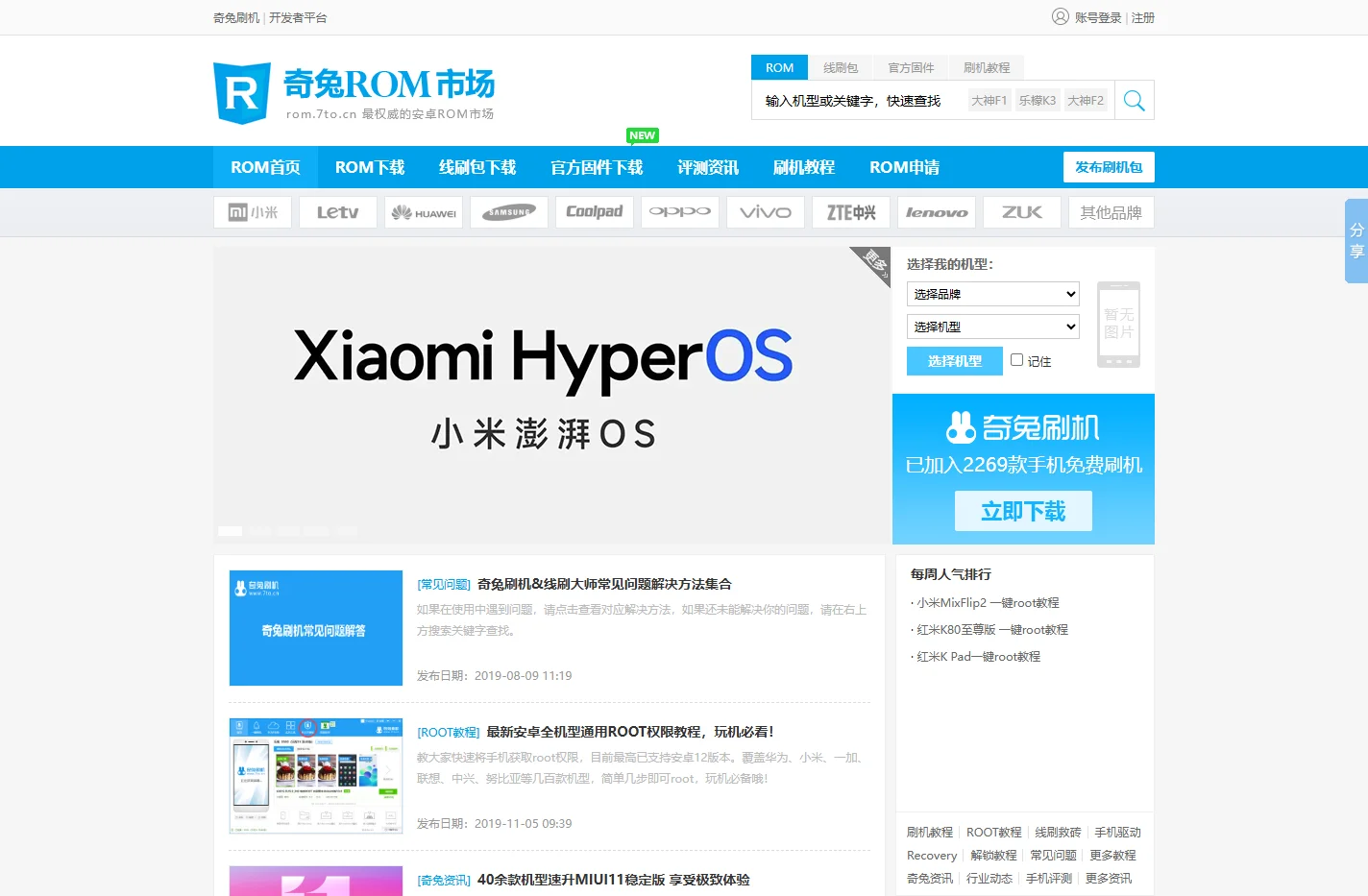Image resolution: width=1368 pixels, height=896 pixels.
Task: Click the 乐檬K3 search suggestion
Action: coord(1038,100)
